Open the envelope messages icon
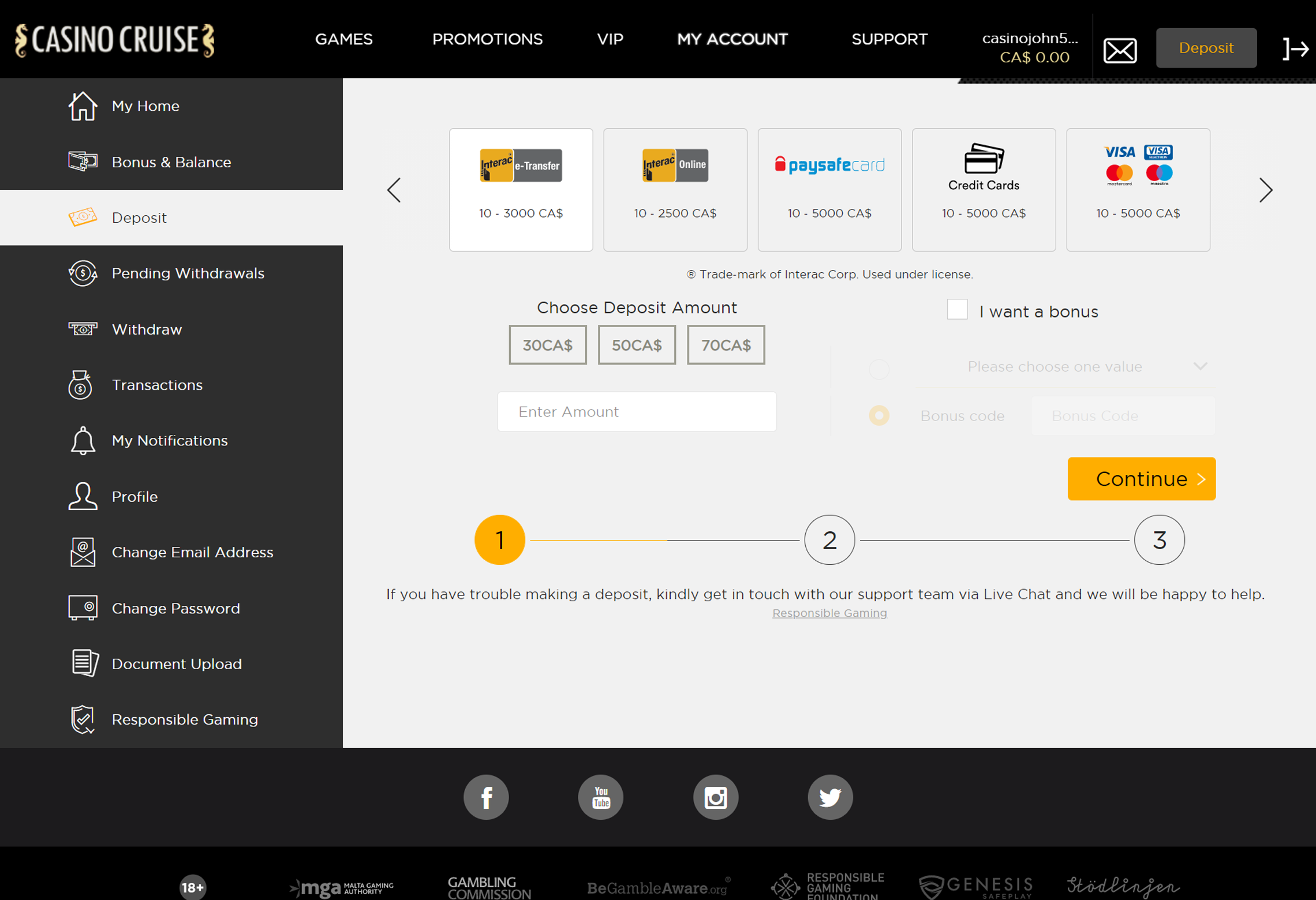The height and width of the screenshot is (900, 1316). tap(1120, 50)
